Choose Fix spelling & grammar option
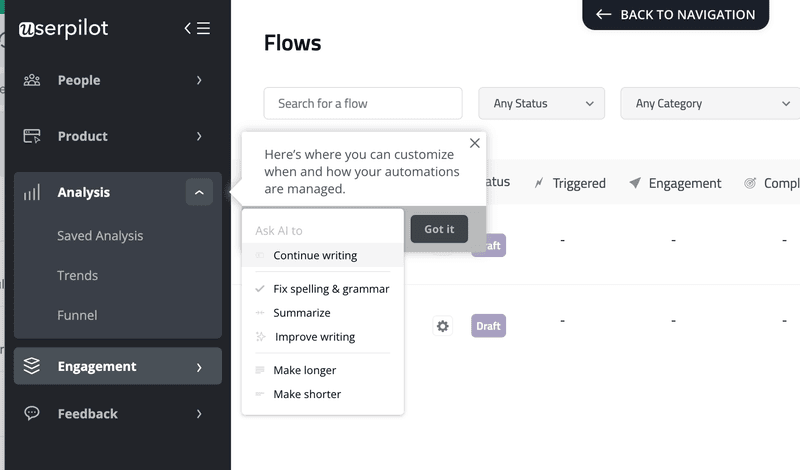Image resolution: width=800 pixels, height=470 pixels. [x=331, y=289]
